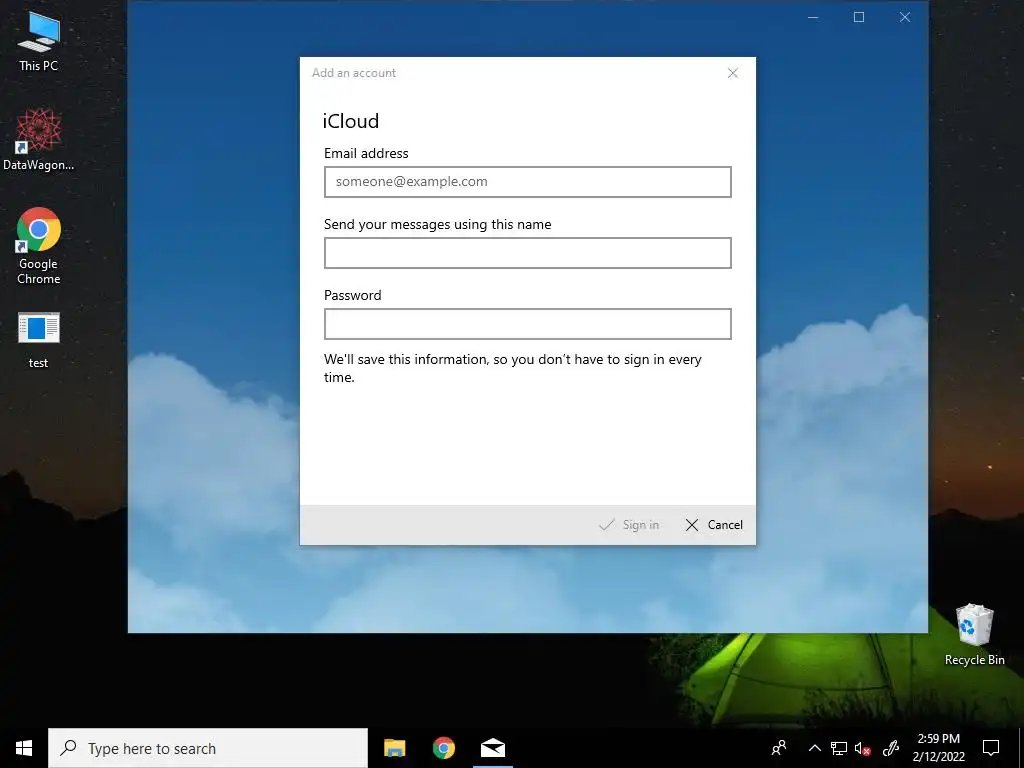Focus the Email address field

(x=528, y=182)
